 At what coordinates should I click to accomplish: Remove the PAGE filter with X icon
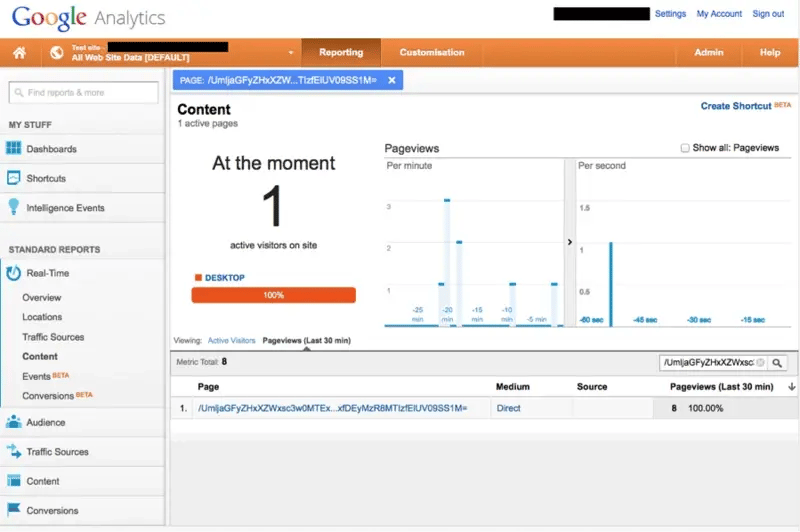coord(392,81)
